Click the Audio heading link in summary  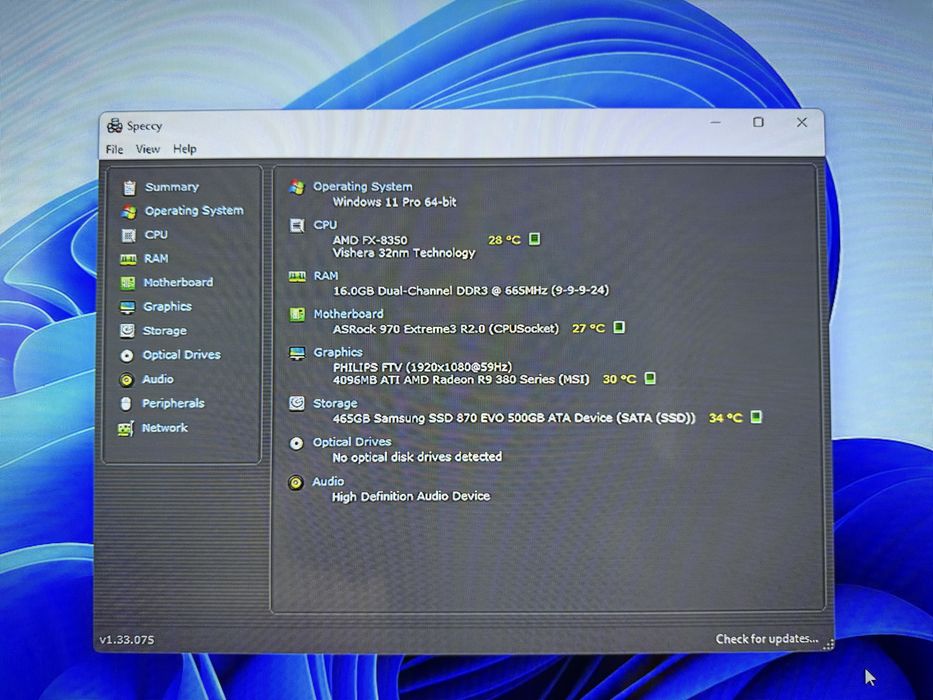click(x=328, y=482)
